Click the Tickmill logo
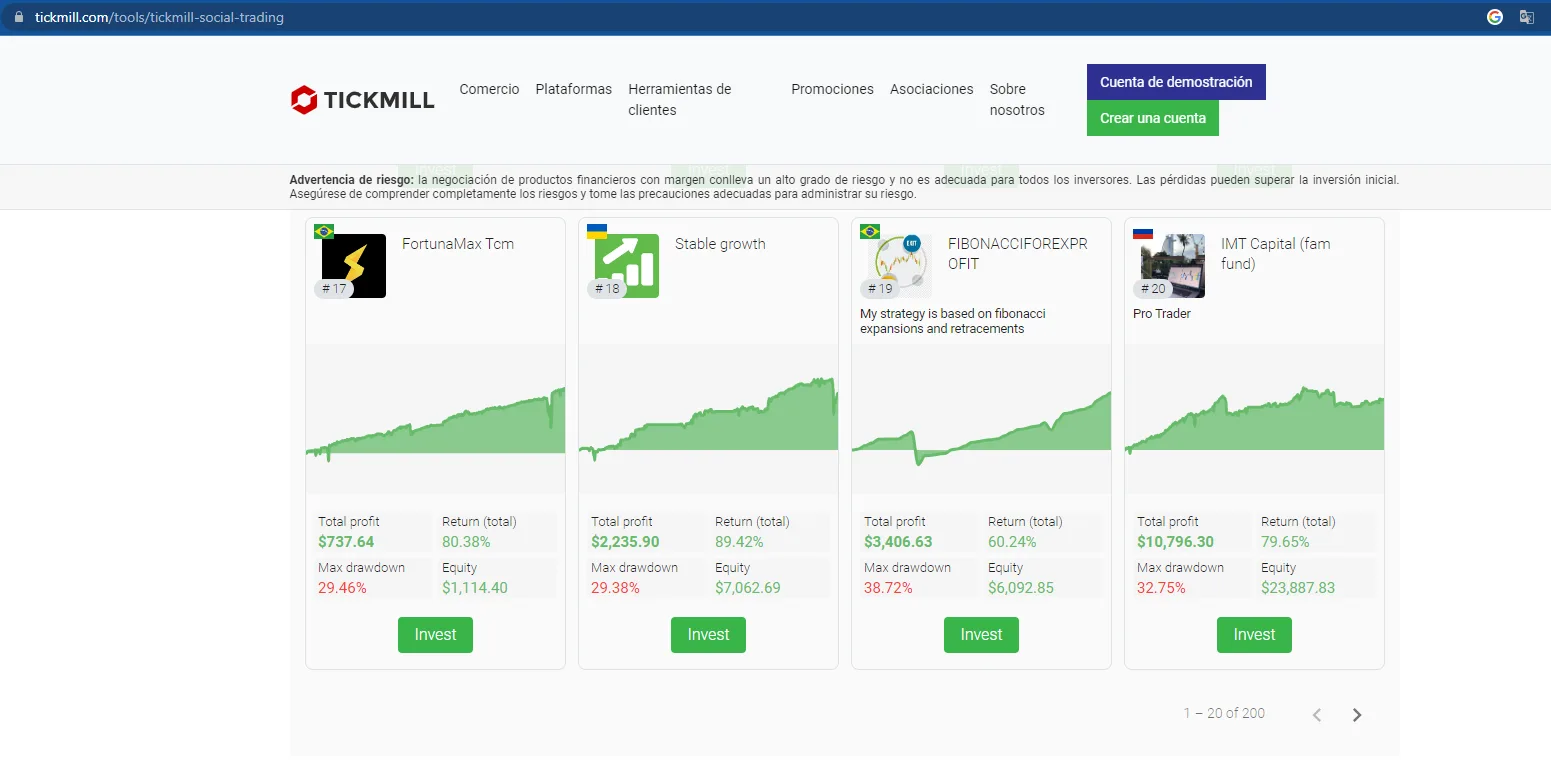This screenshot has height=779, width=1551. click(x=362, y=100)
